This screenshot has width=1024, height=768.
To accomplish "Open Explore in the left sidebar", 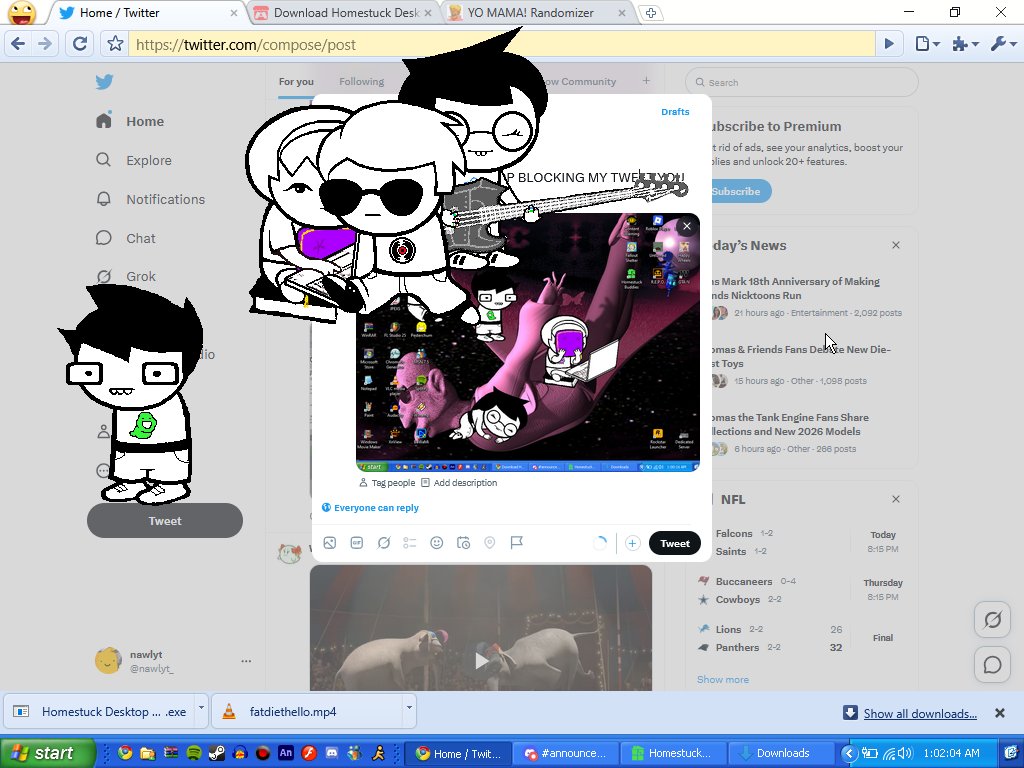I will coord(135,160).
